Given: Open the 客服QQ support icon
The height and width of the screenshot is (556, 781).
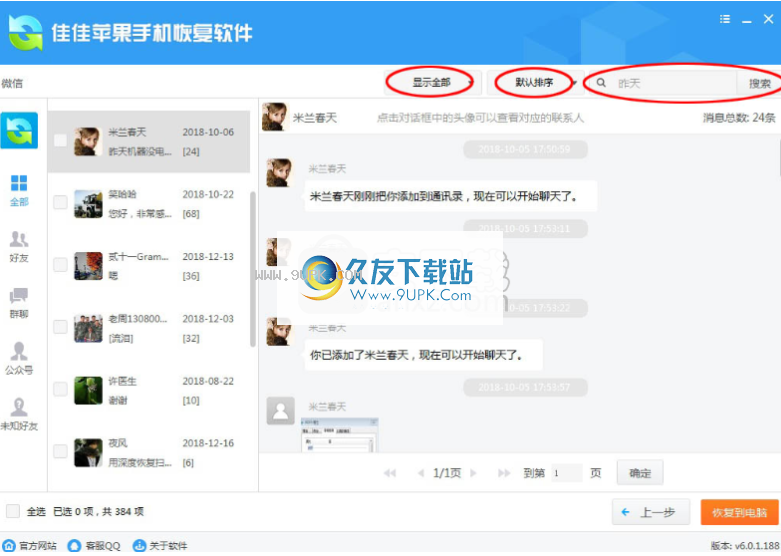Looking at the screenshot, I should tap(74, 546).
